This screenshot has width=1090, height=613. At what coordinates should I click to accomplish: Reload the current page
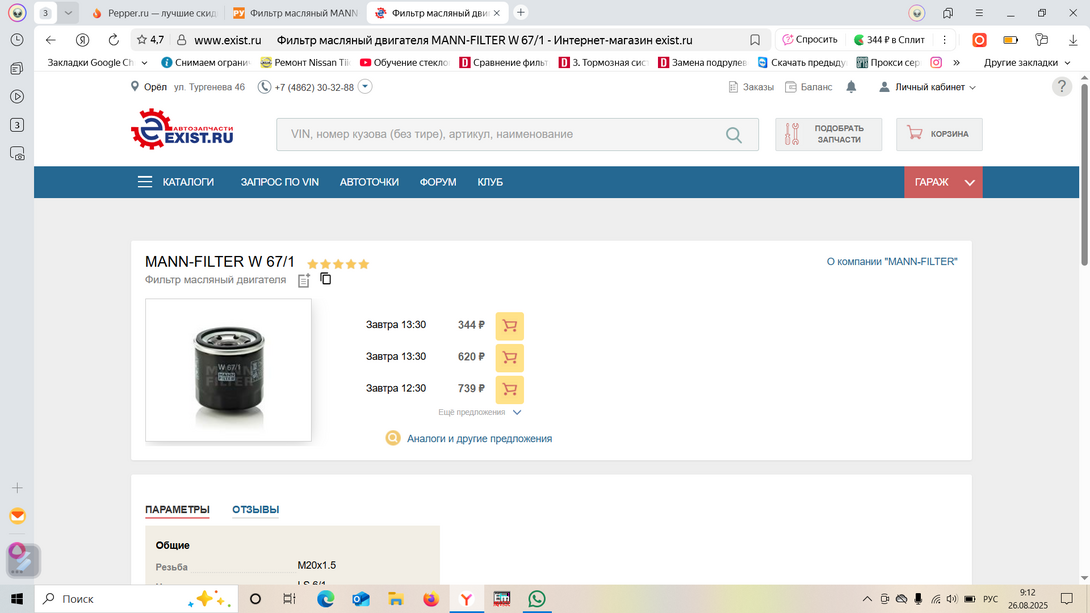[113, 40]
